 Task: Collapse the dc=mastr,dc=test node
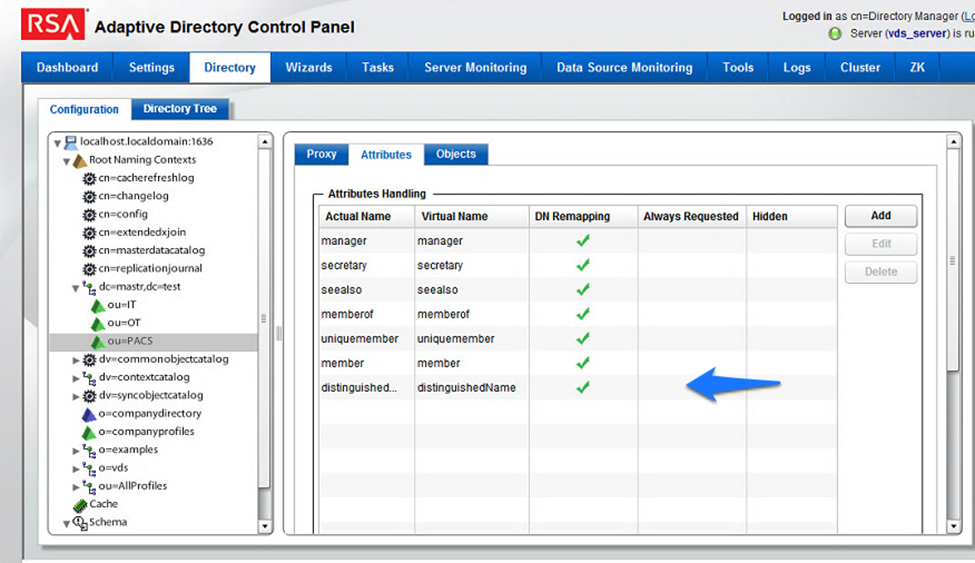(76, 288)
